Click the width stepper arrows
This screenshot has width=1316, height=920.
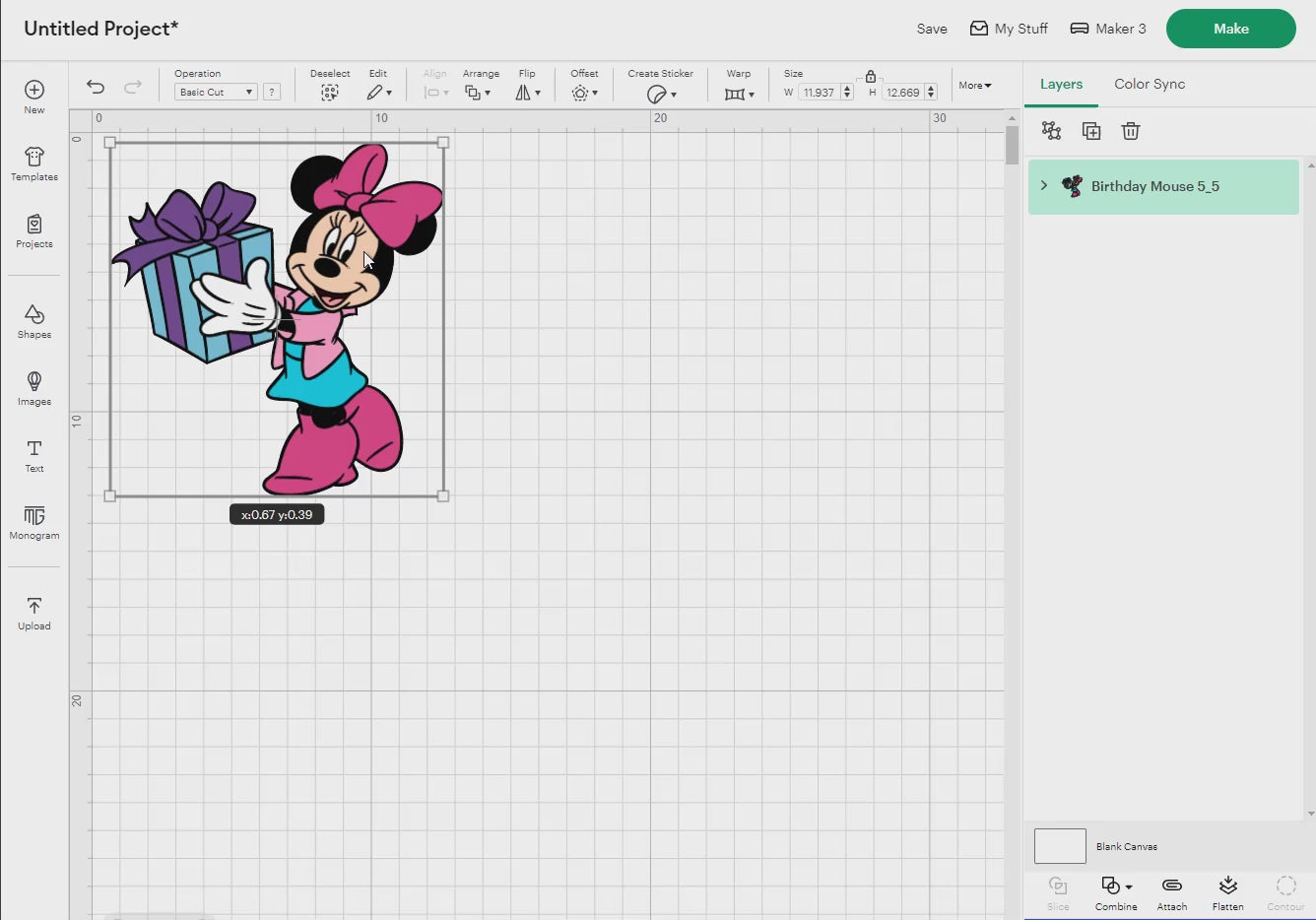tap(847, 92)
